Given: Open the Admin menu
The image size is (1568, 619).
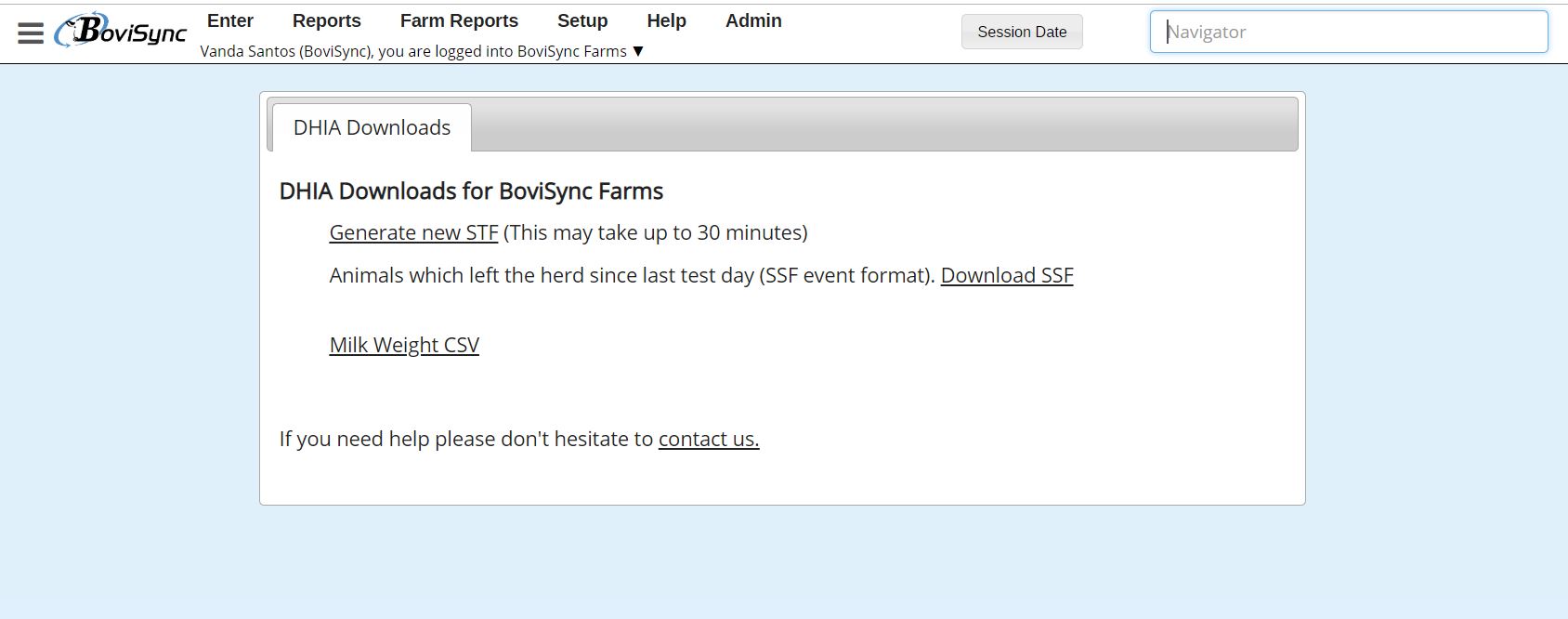Looking at the screenshot, I should point(753,20).
